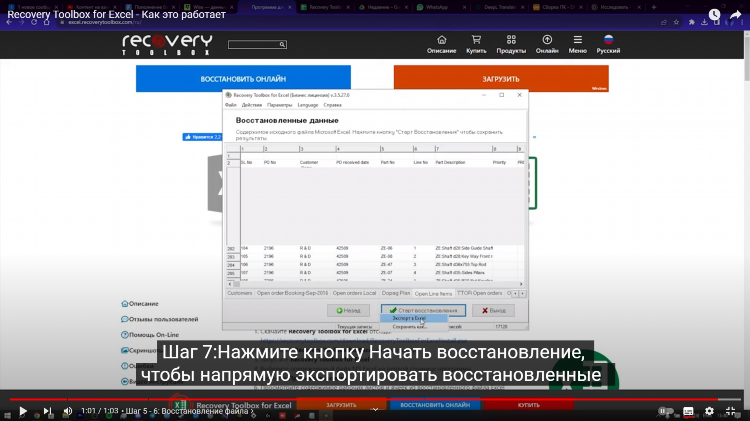This screenshot has height=421, width=750.
Task: Click the red КУПИТЬ button
Action: click(x=529, y=405)
